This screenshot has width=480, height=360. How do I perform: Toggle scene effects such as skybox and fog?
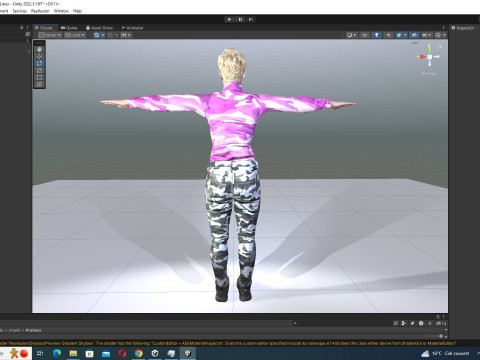[x=399, y=35]
